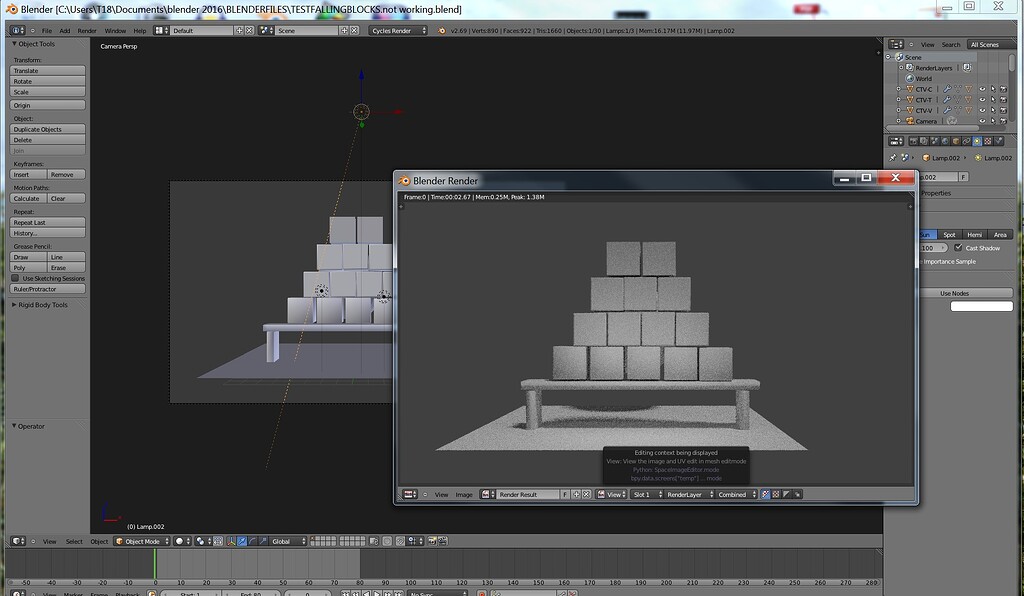Viewport: 1024px width, 596px height.
Task: Open the Add menu
Action: pos(65,31)
